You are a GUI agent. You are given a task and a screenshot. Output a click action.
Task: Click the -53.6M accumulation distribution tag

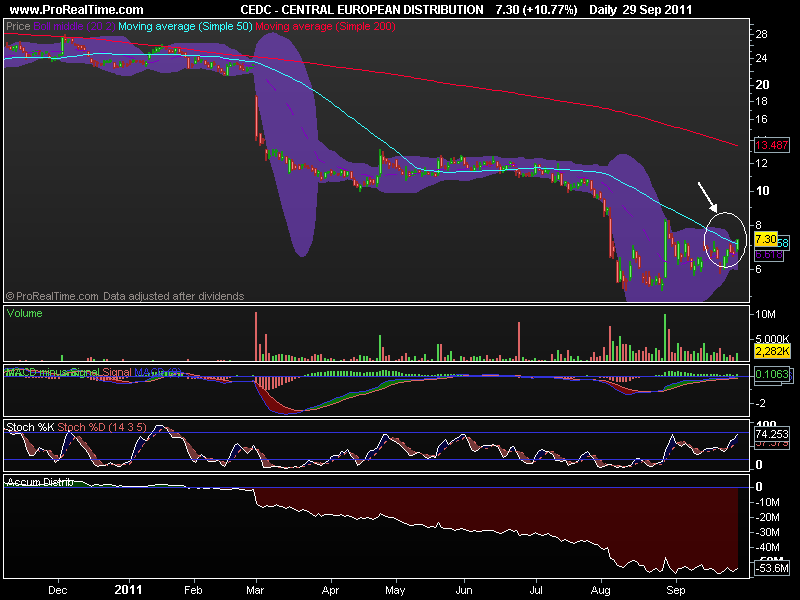coord(771,568)
